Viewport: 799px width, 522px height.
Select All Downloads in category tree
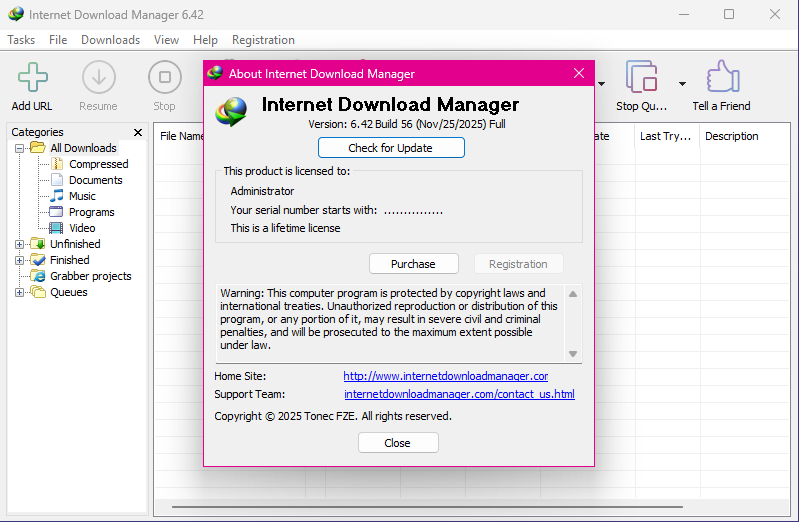[84, 148]
